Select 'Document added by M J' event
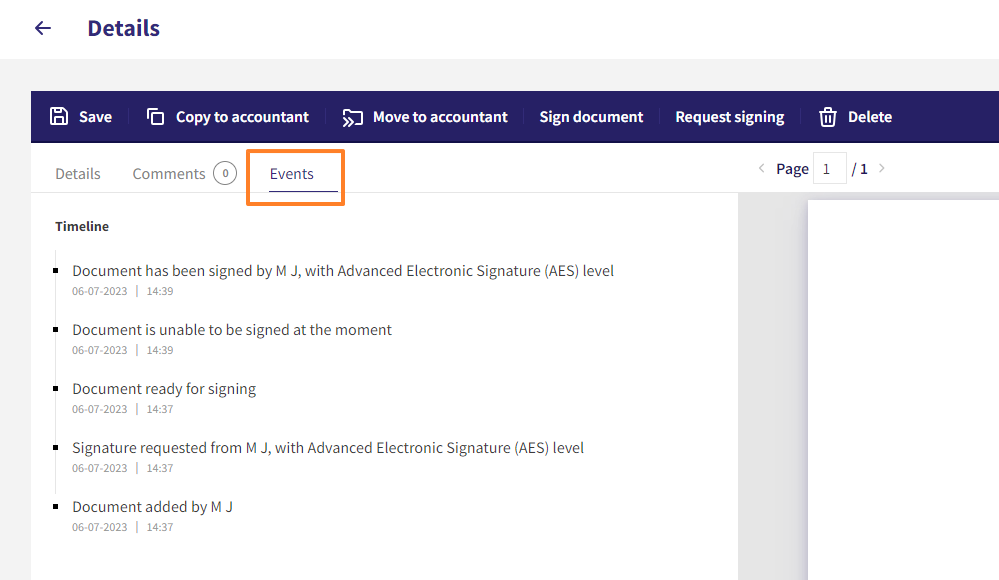The width and height of the screenshot is (999, 580). point(152,507)
